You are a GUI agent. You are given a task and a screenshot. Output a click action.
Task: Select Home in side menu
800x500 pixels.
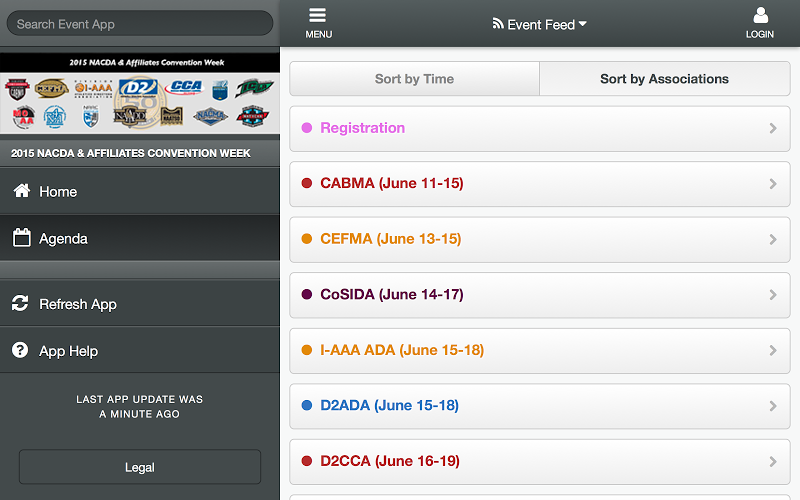point(140,191)
